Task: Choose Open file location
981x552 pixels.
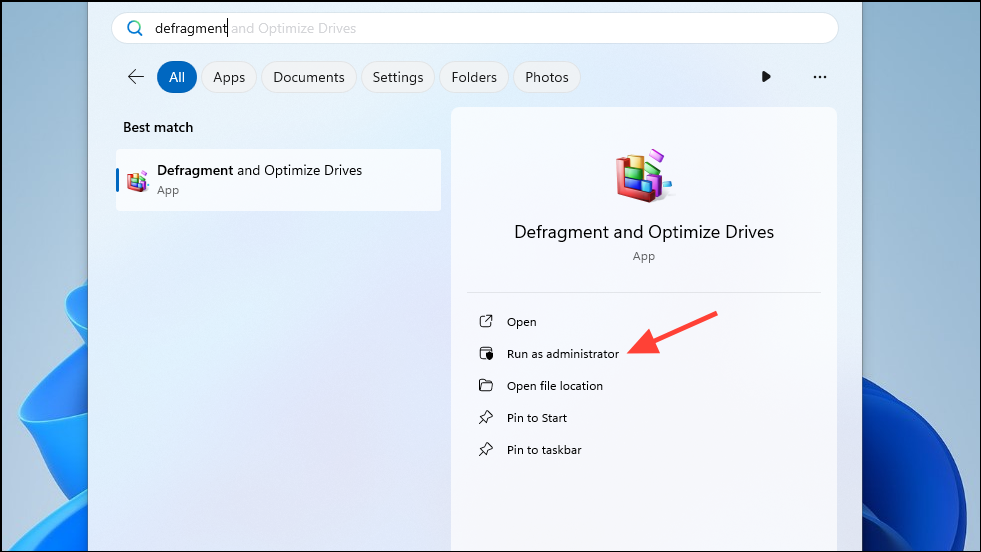Action: pos(555,386)
